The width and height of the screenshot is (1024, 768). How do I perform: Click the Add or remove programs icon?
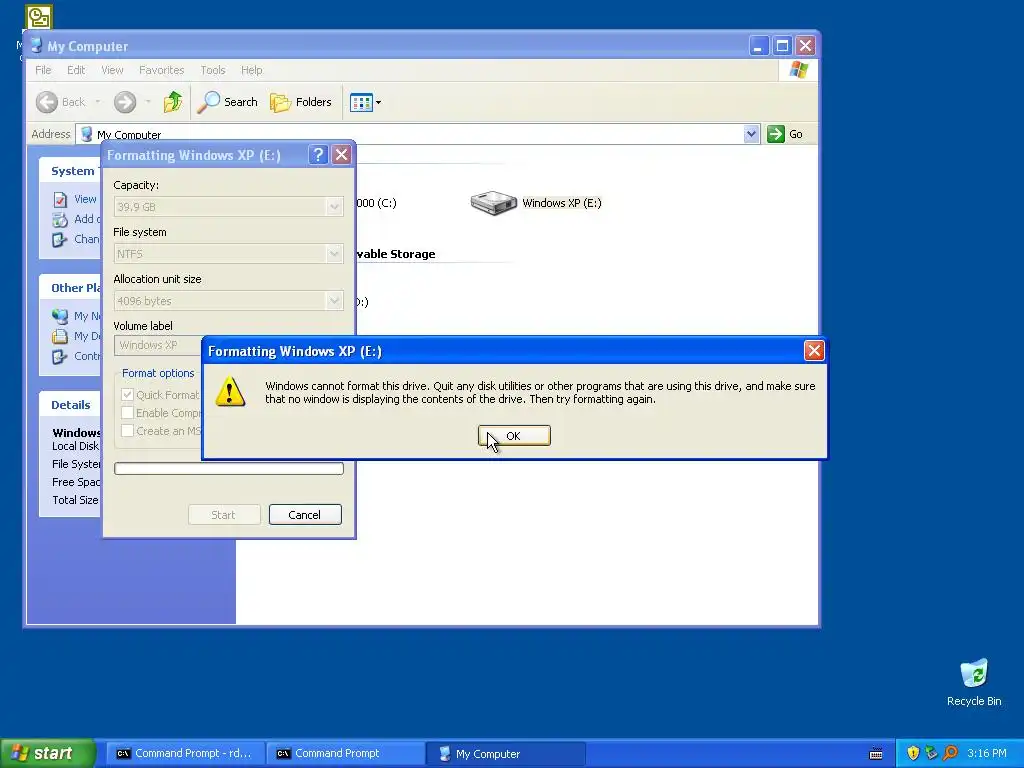(x=60, y=219)
